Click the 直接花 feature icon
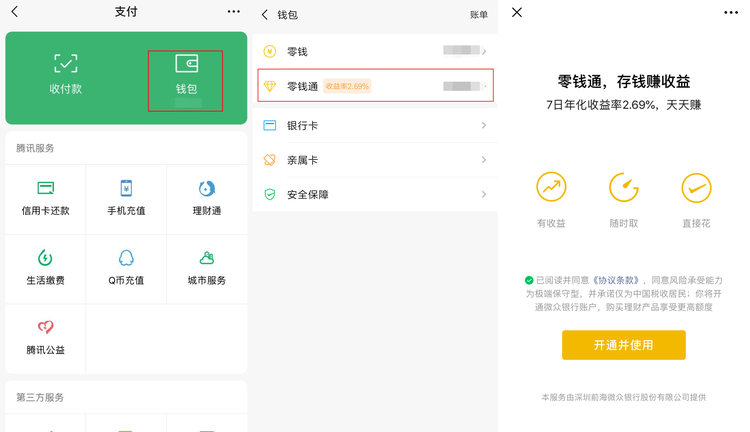The width and height of the screenshot is (750, 432). pos(696,187)
